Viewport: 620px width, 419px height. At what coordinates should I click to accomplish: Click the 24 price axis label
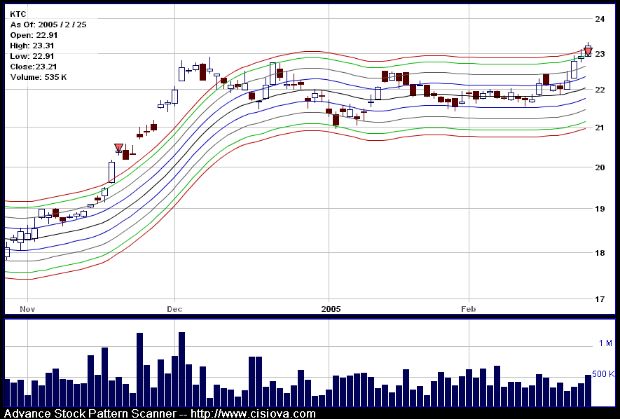click(x=600, y=19)
